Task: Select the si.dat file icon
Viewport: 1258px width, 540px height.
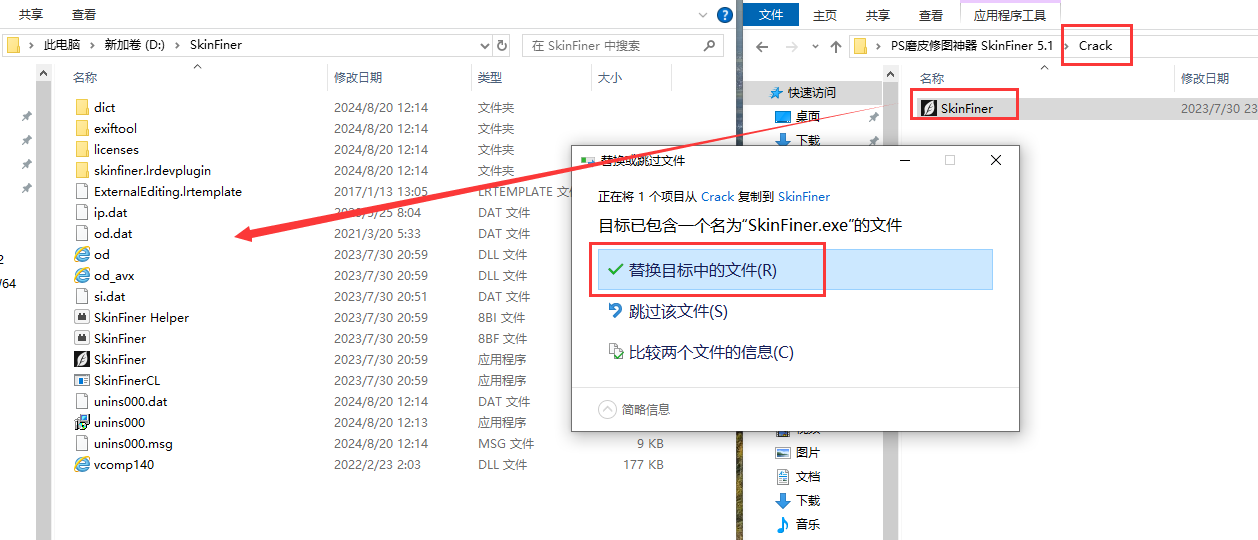Action: 82,296
